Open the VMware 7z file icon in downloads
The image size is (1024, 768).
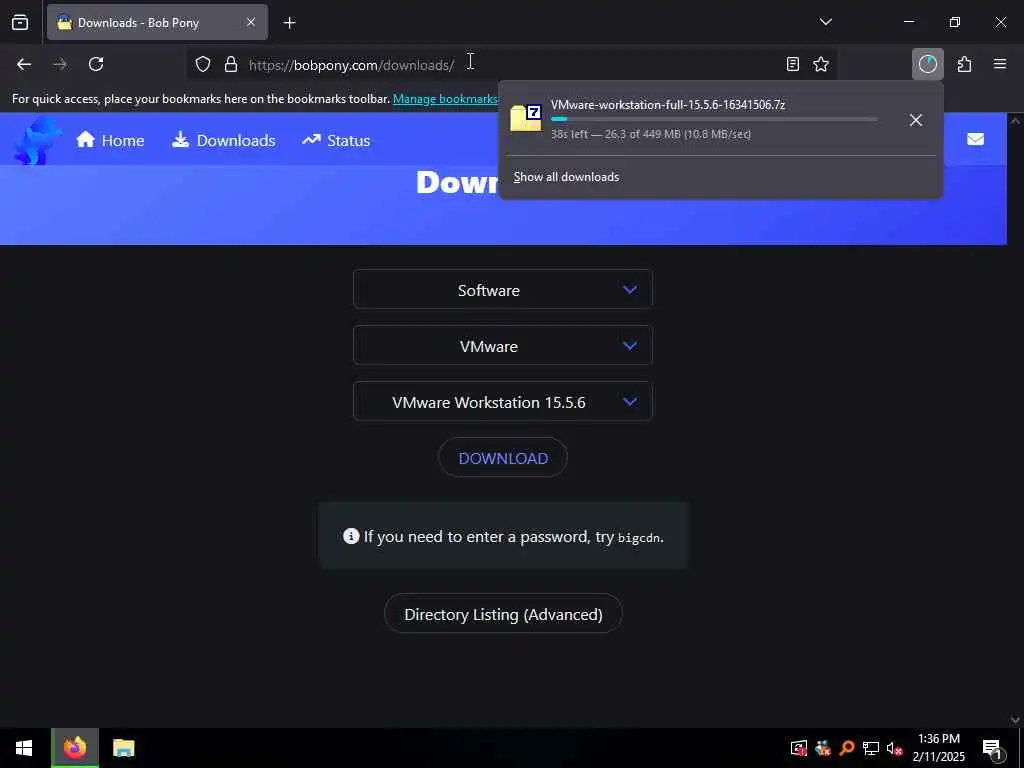(x=526, y=118)
